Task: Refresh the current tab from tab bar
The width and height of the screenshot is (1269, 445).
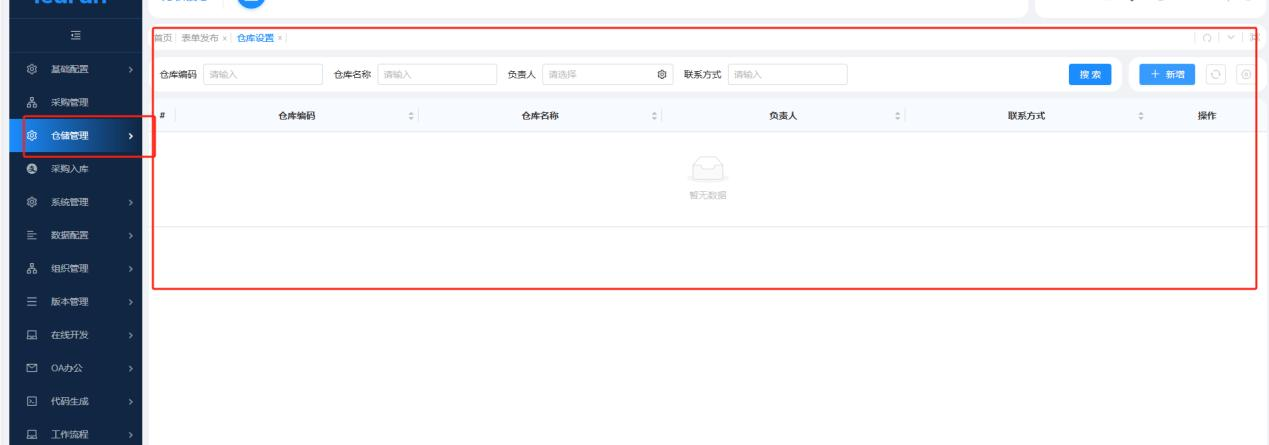Action: [x=1207, y=38]
